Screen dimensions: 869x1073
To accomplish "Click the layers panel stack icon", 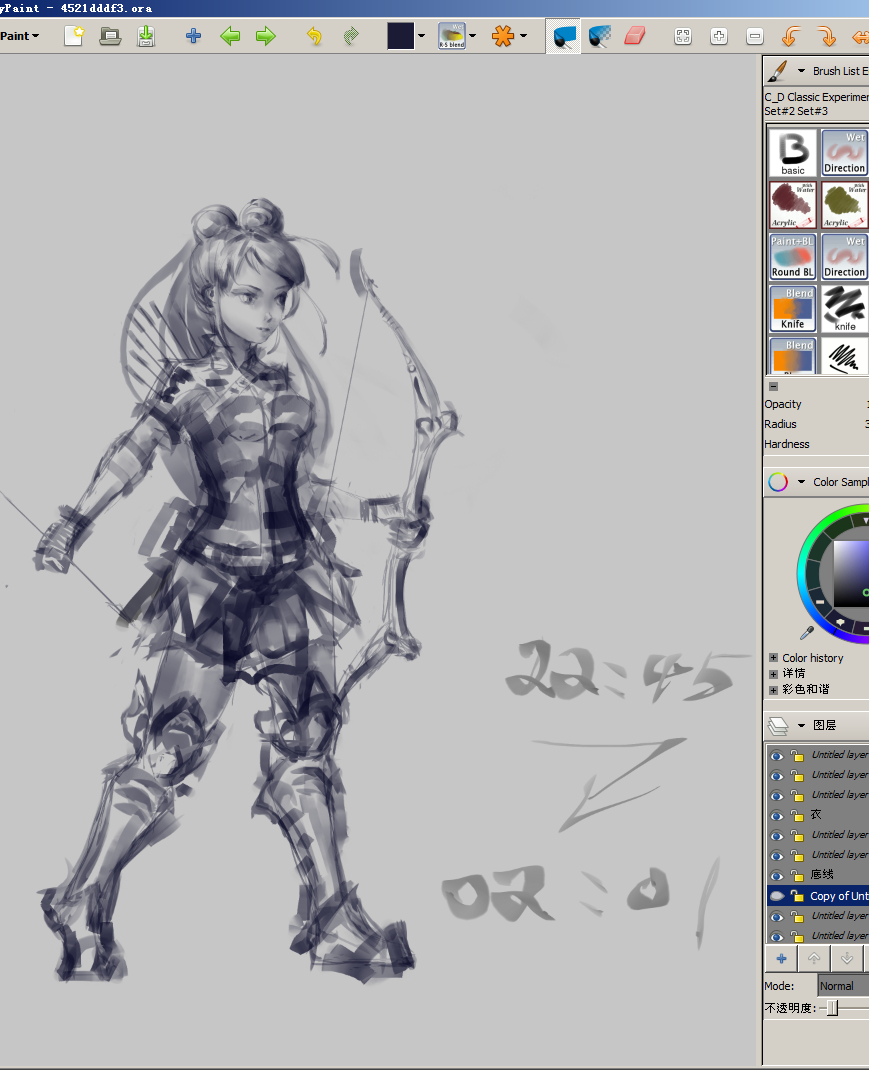I will (x=778, y=725).
